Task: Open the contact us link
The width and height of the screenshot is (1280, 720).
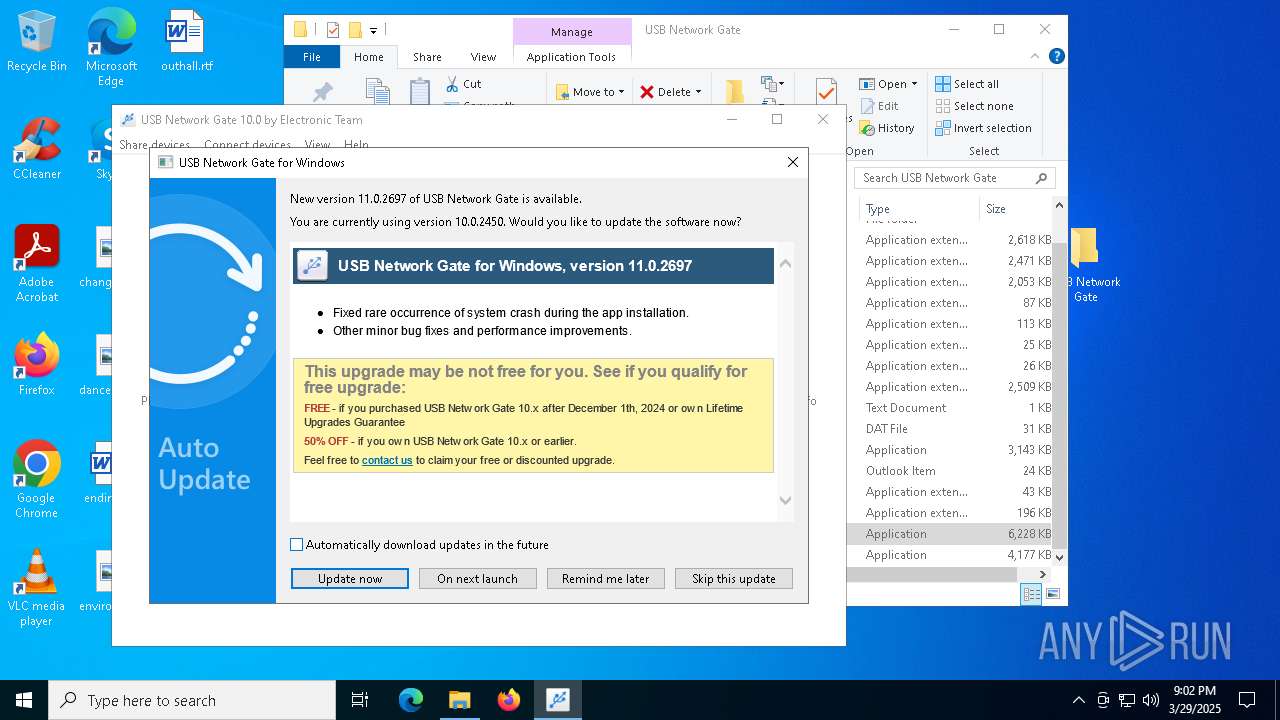Action: tap(387, 460)
